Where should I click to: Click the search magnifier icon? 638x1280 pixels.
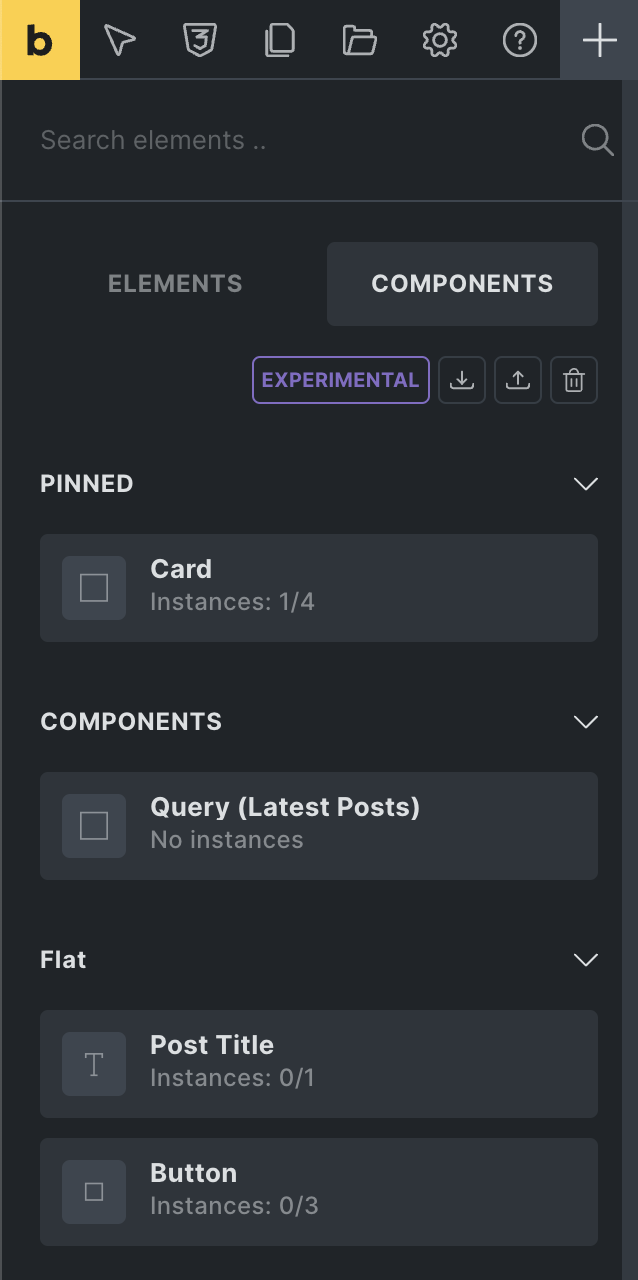pyautogui.click(x=597, y=140)
